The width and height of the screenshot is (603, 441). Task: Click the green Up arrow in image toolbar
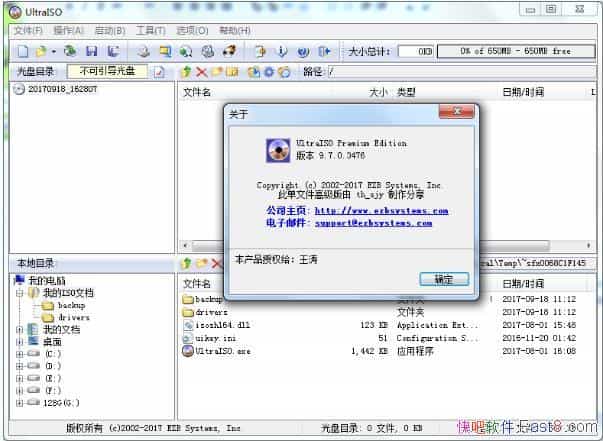pos(186,72)
